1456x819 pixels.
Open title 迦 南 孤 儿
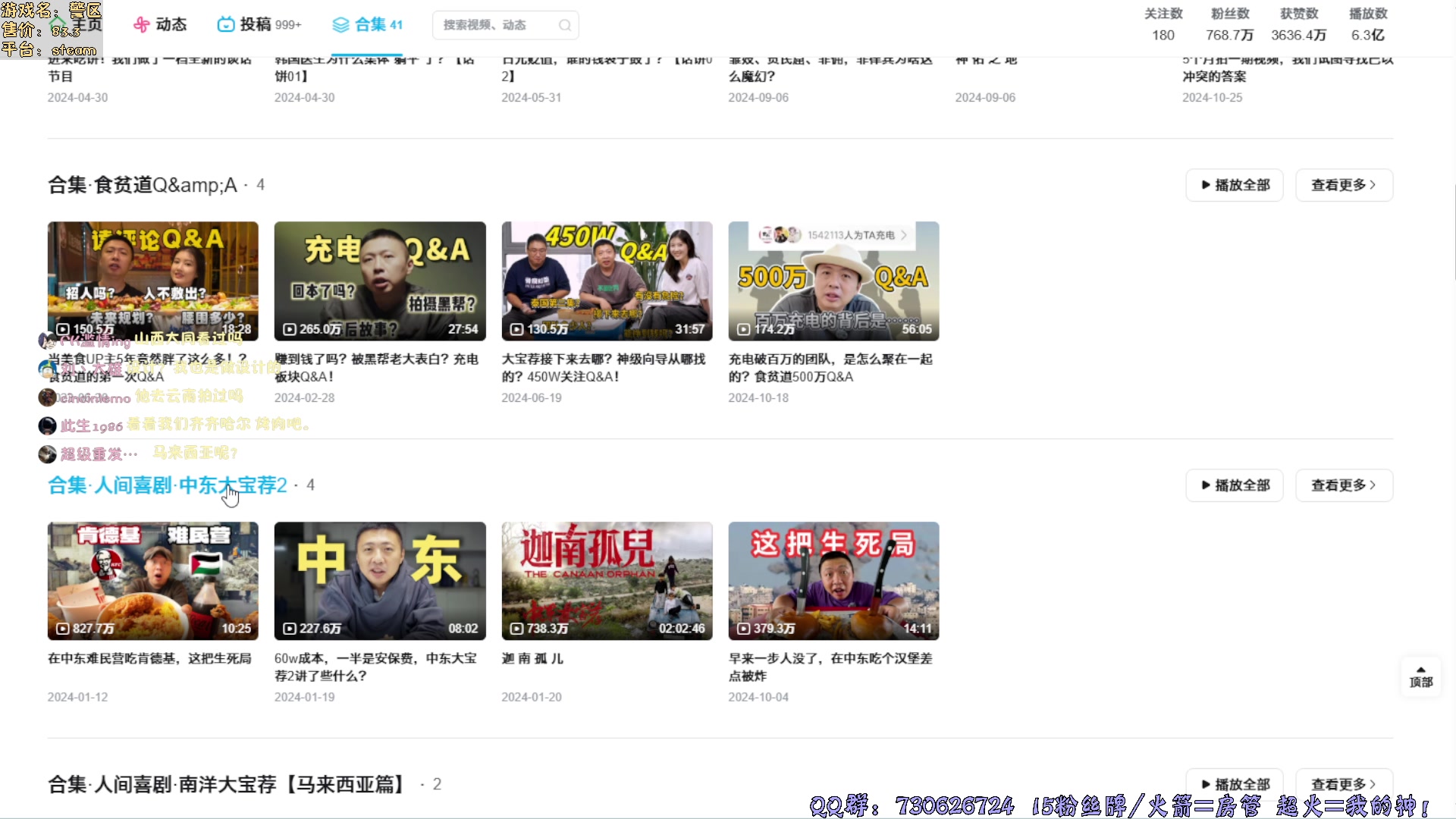pyautogui.click(x=532, y=658)
